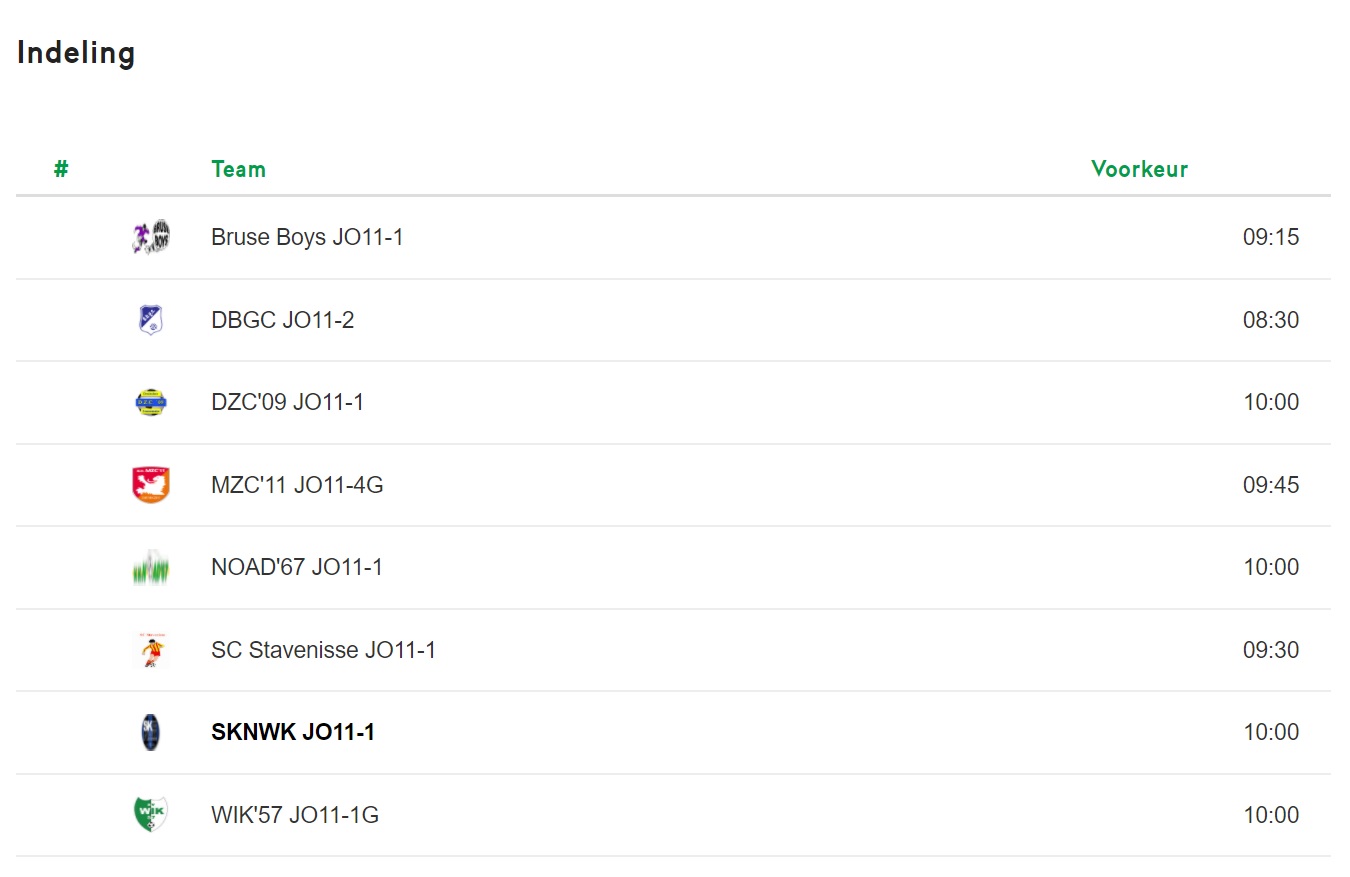Click the DBGC club crest

[150, 320]
